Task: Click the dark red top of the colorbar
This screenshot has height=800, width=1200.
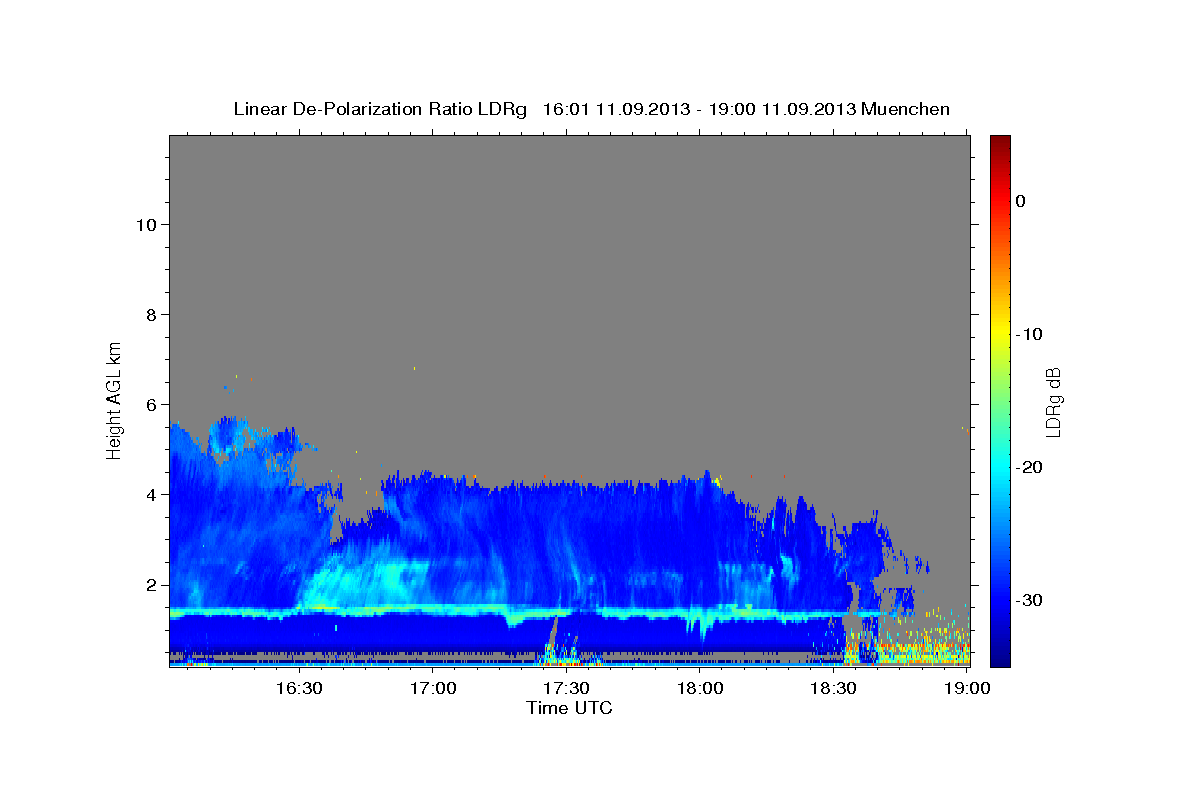Action: tap(1000, 142)
